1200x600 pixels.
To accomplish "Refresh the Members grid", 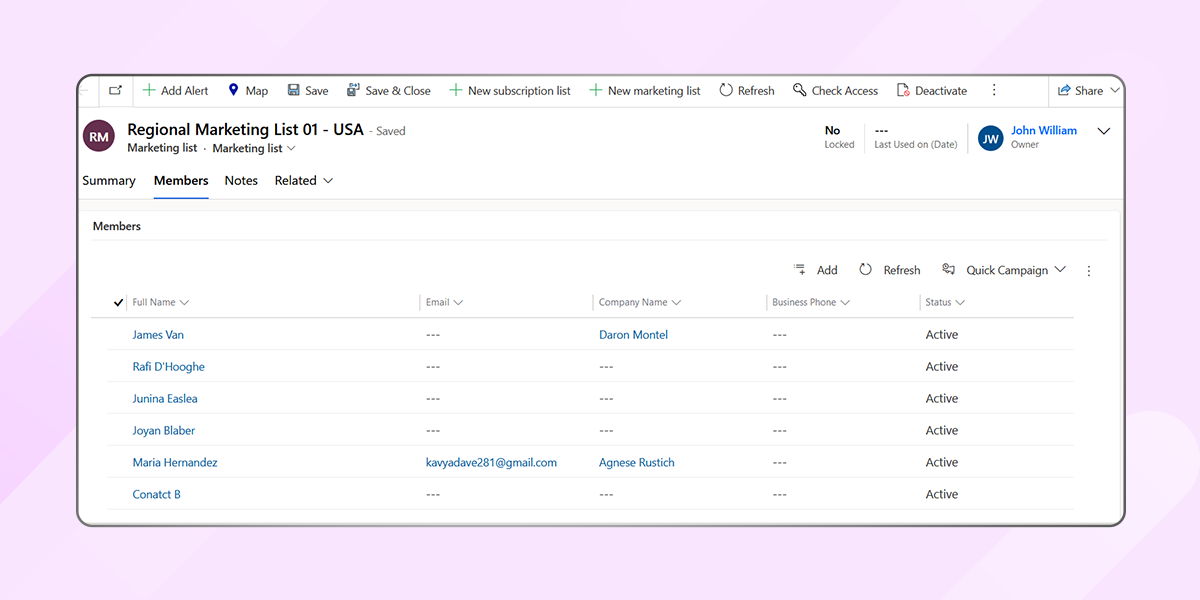I will [889, 270].
